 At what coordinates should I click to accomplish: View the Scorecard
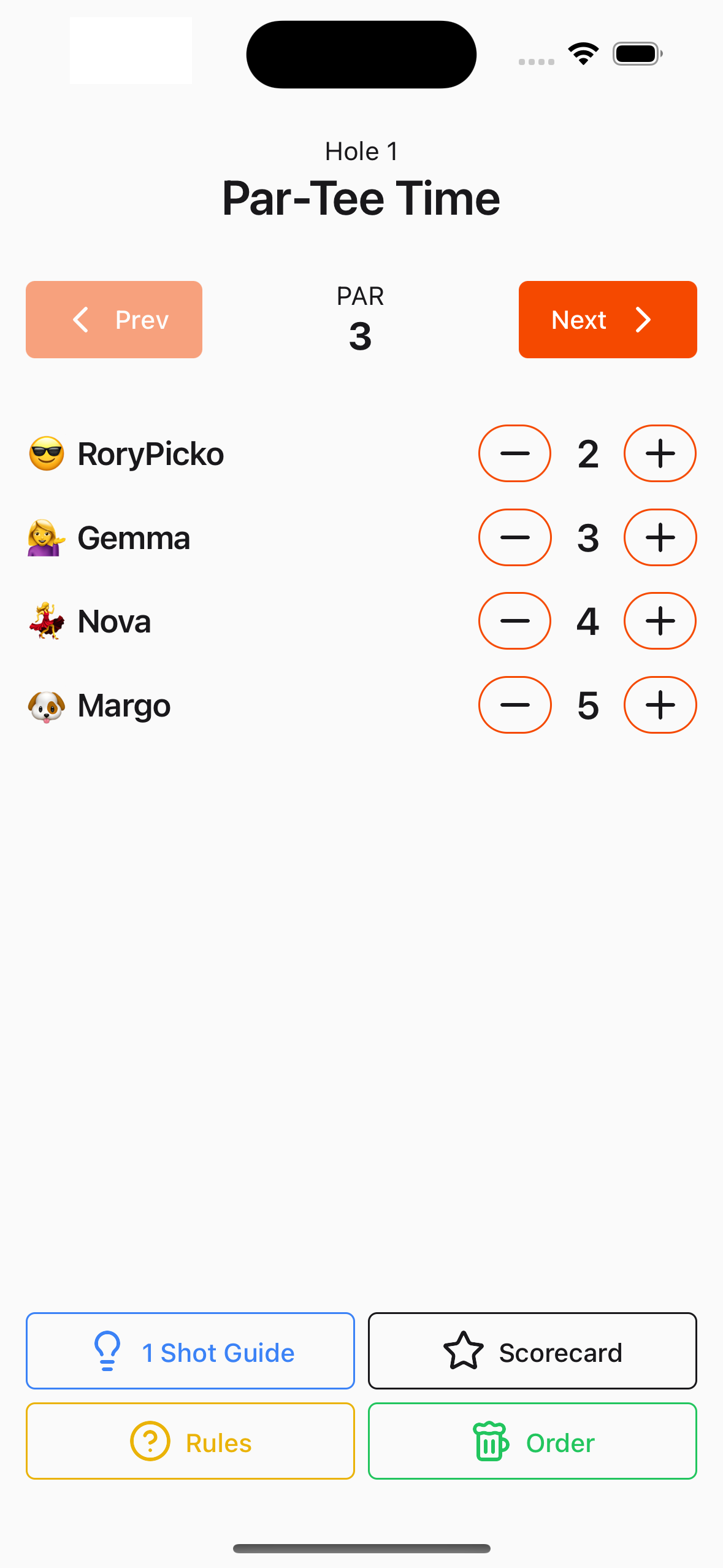[x=532, y=1351]
